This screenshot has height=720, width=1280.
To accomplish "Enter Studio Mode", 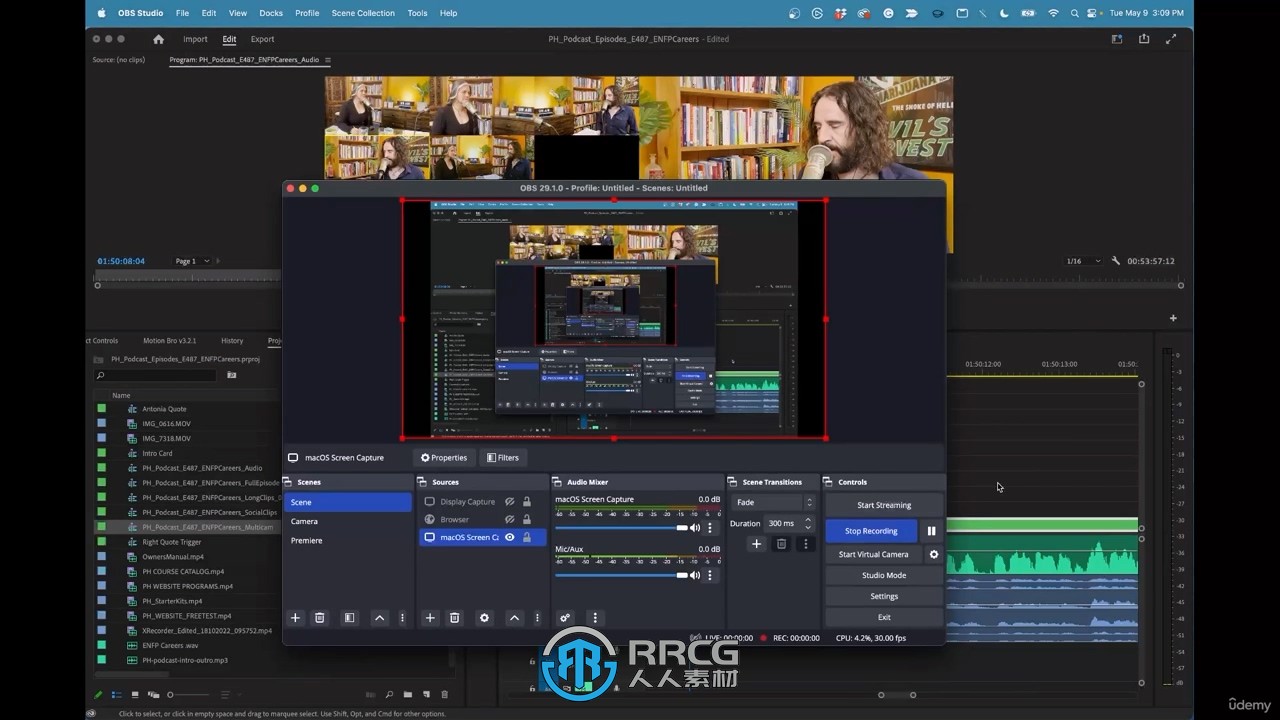I will 884,575.
